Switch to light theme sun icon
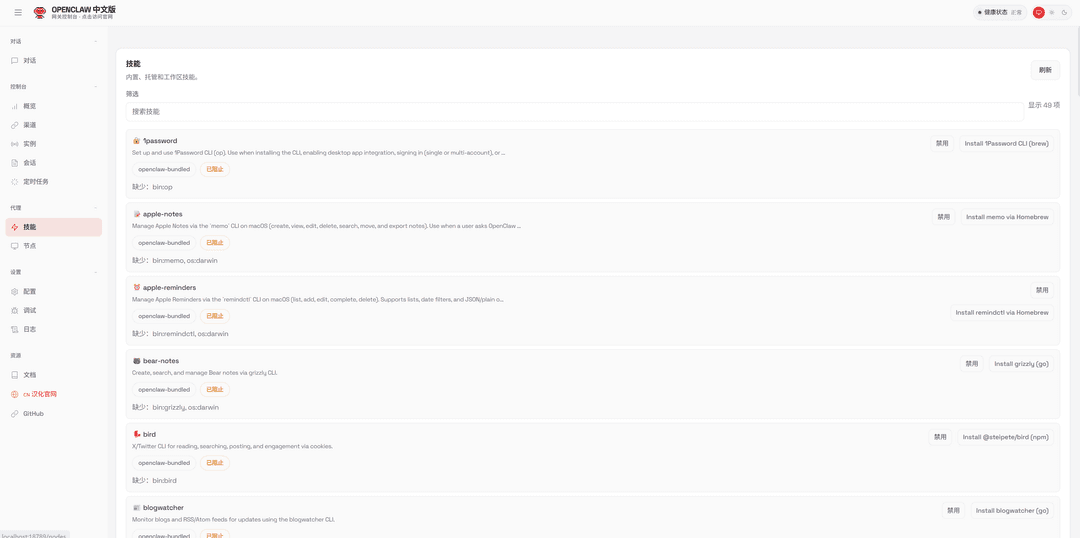The width and height of the screenshot is (1080, 538). [x=1051, y=12]
